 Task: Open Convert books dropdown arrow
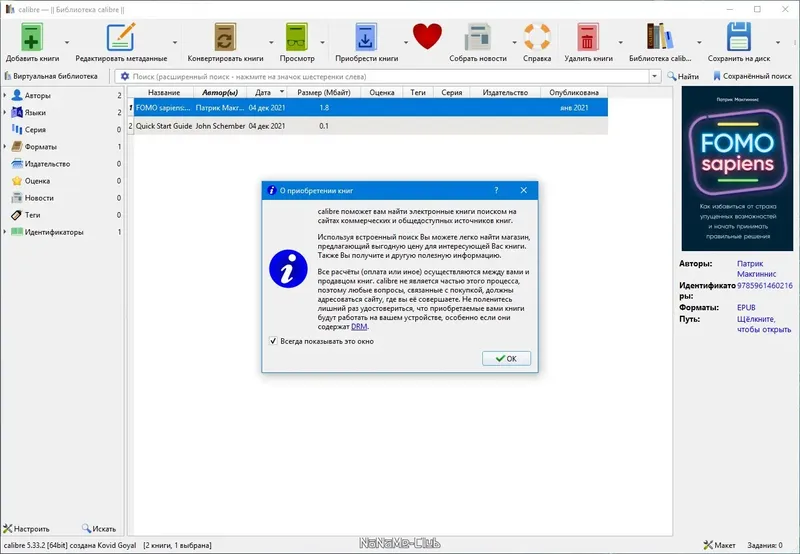pos(271,42)
